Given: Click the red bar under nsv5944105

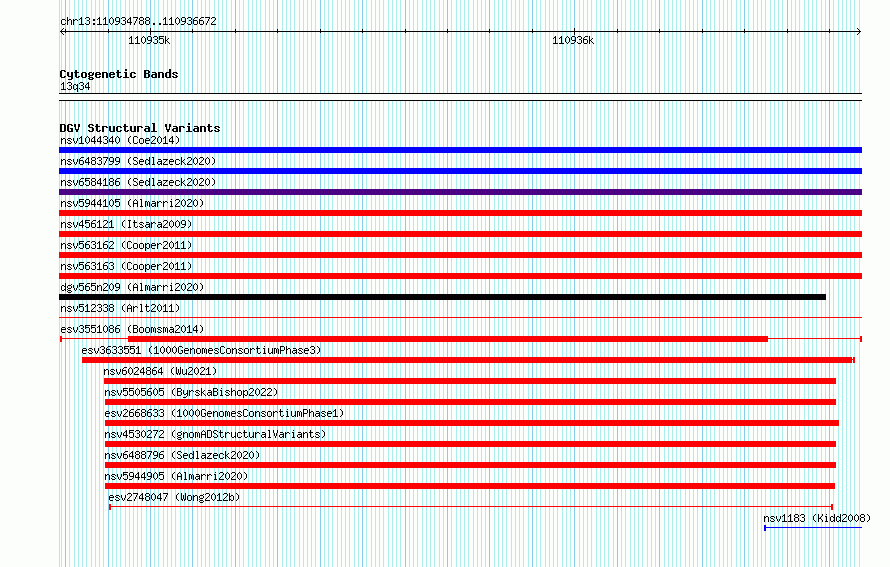Looking at the screenshot, I should click(x=460, y=213).
